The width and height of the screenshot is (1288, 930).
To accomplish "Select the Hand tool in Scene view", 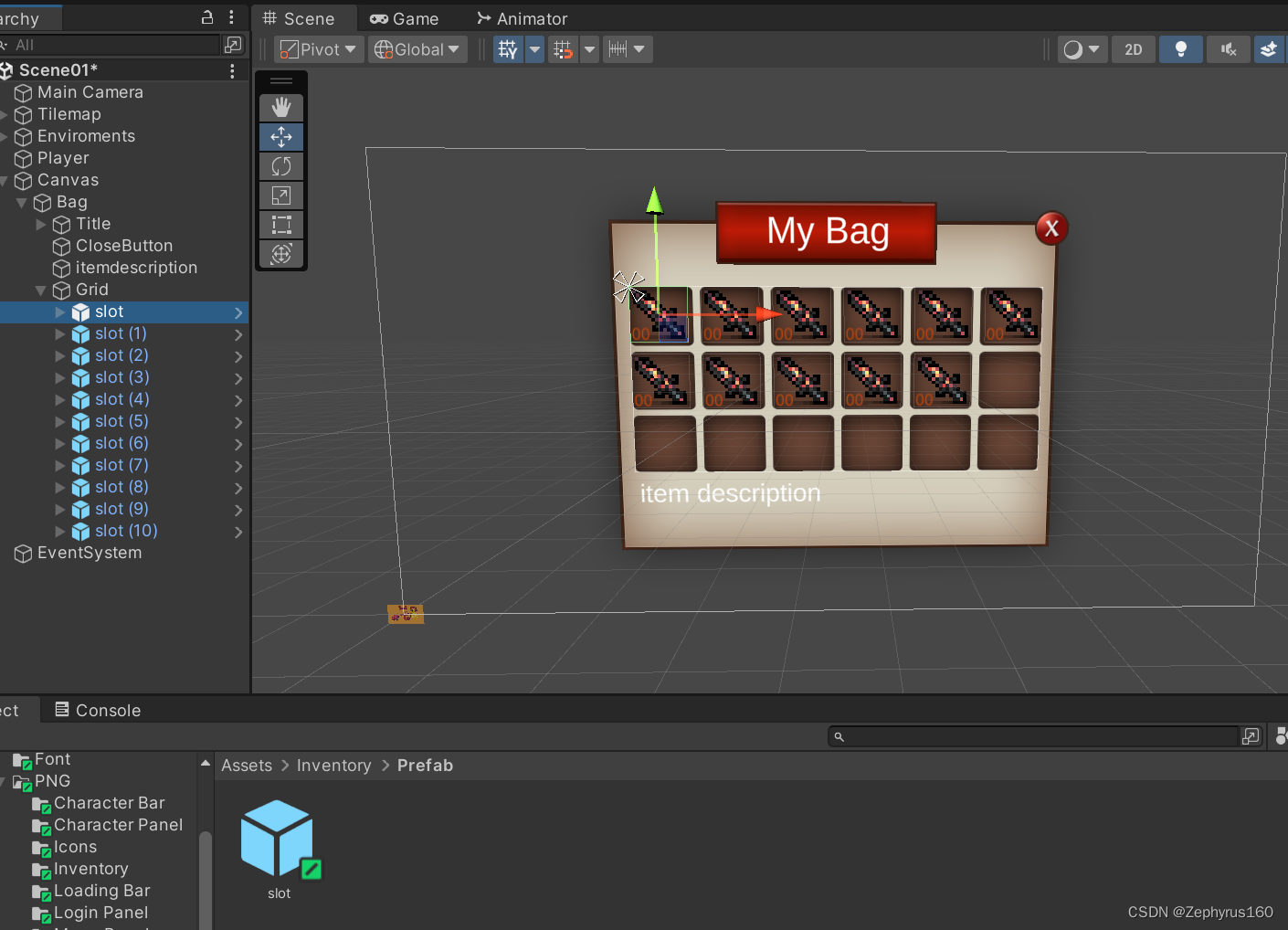I will click(281, 108).
